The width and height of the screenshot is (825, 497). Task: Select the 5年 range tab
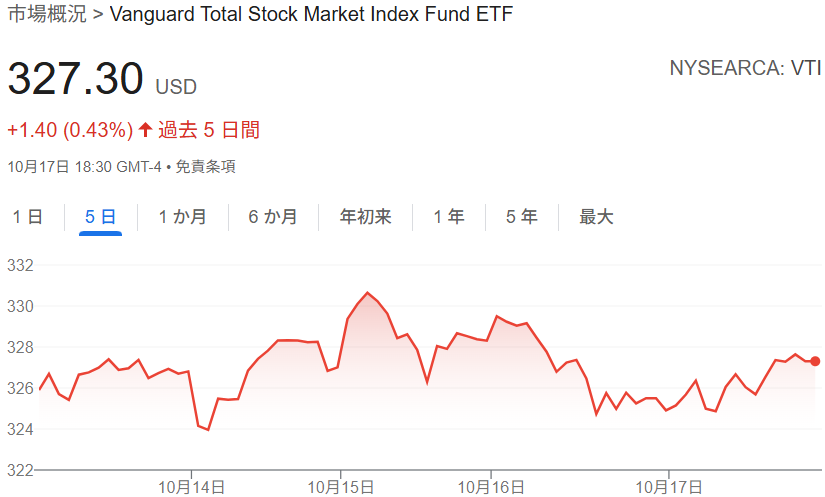[522, 217]
